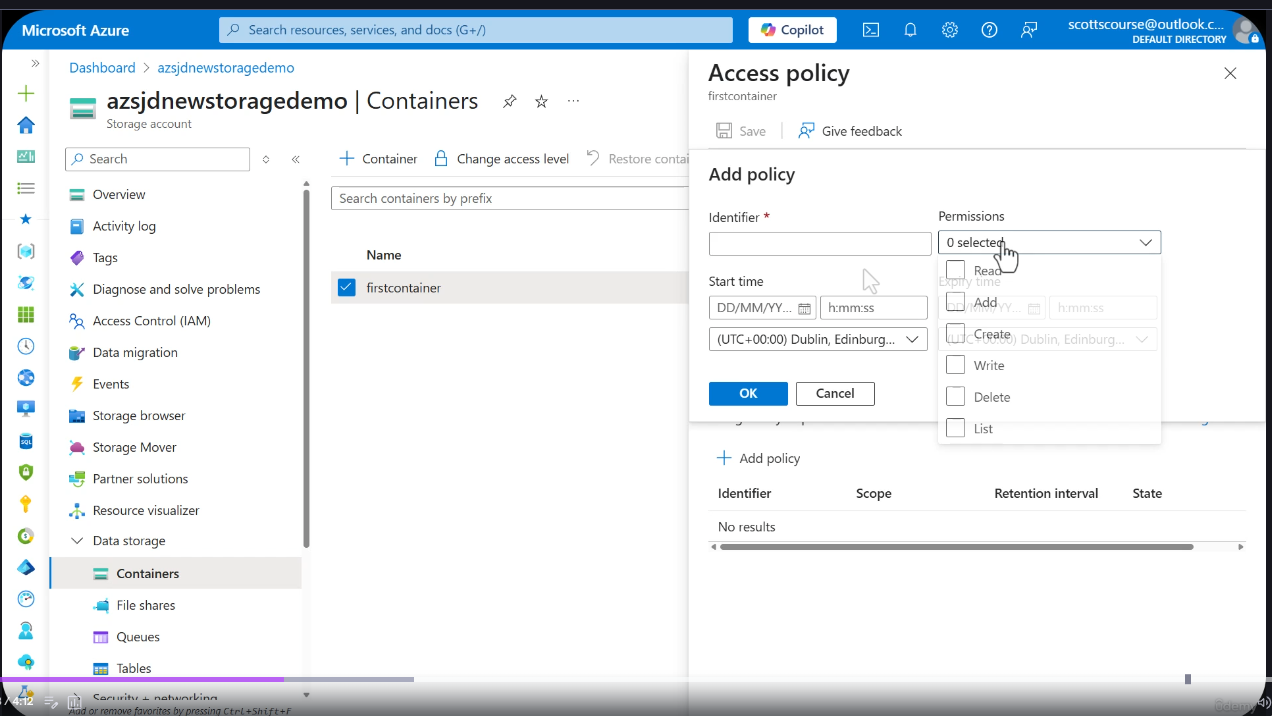Image resolution: width=1272 pixels, height=716 pixels.
Task: Click the Home icon in the sidebar
Action: pos(25,124)
